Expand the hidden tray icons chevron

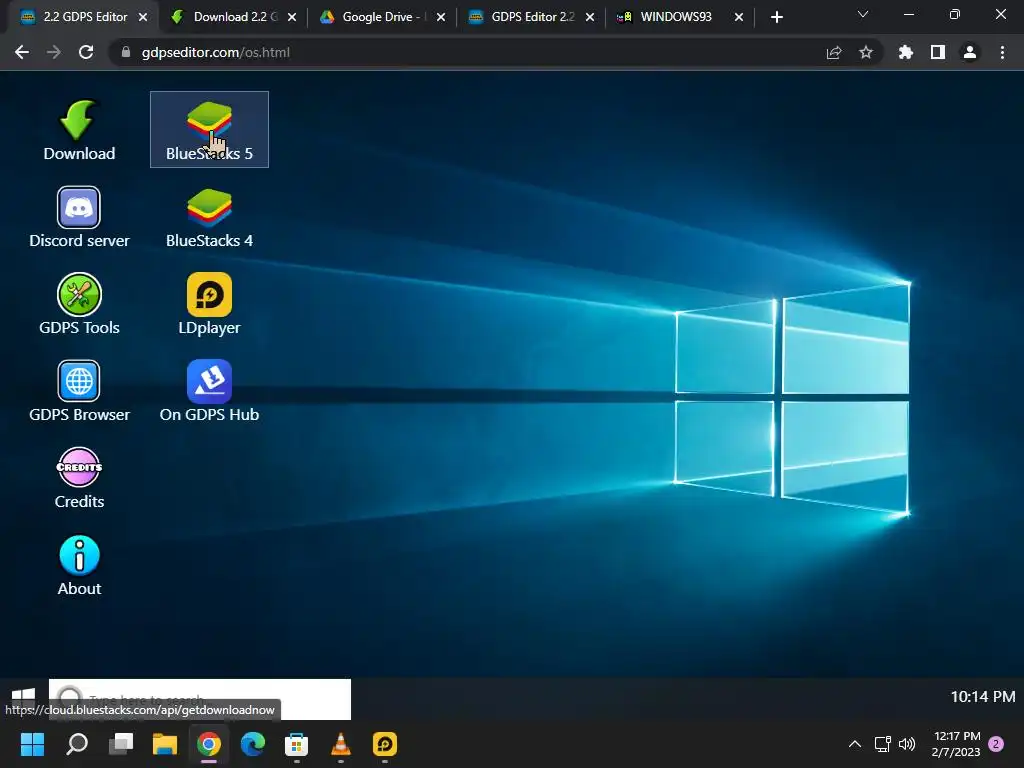point(854,744)
